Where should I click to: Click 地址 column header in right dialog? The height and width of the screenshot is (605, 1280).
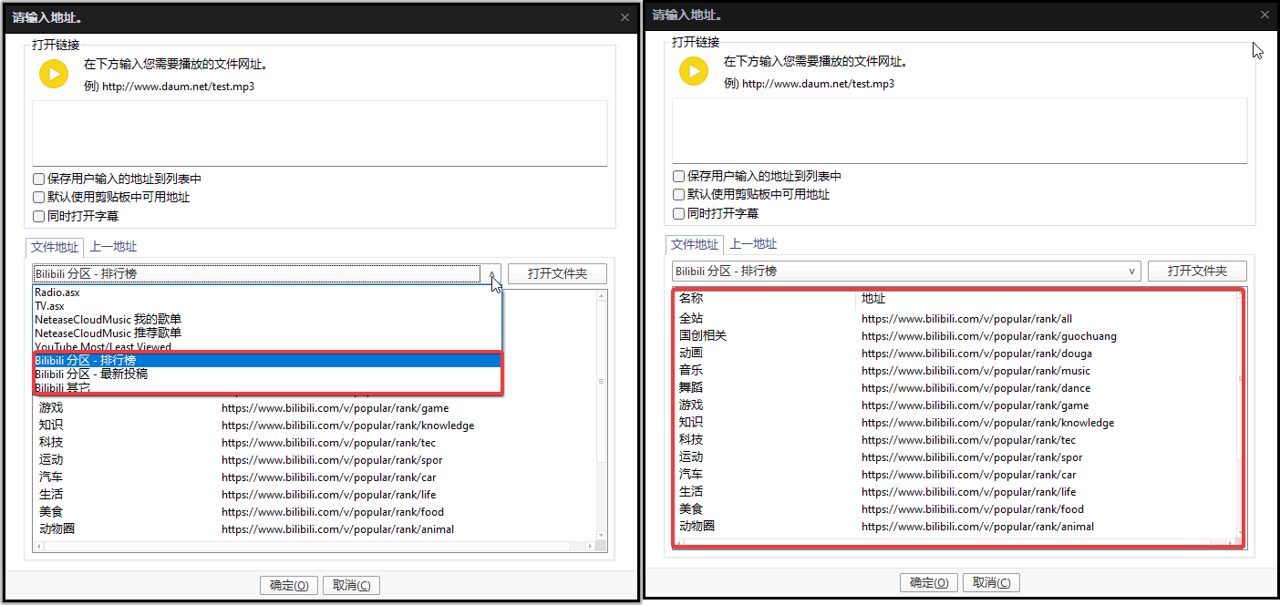[x=1047, y=299]
